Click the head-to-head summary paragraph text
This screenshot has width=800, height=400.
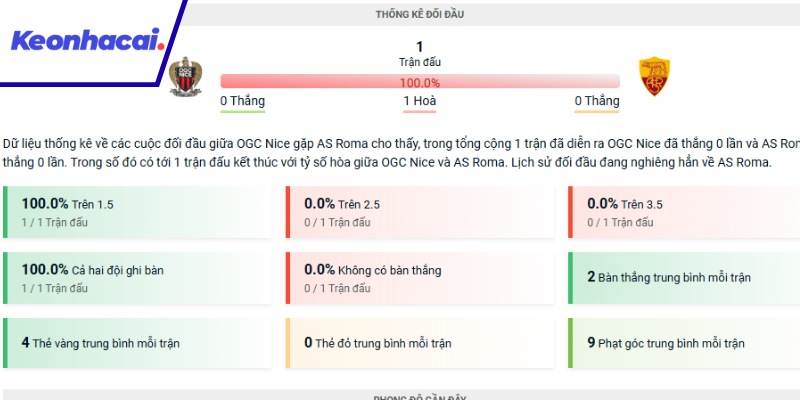[400, 152]
